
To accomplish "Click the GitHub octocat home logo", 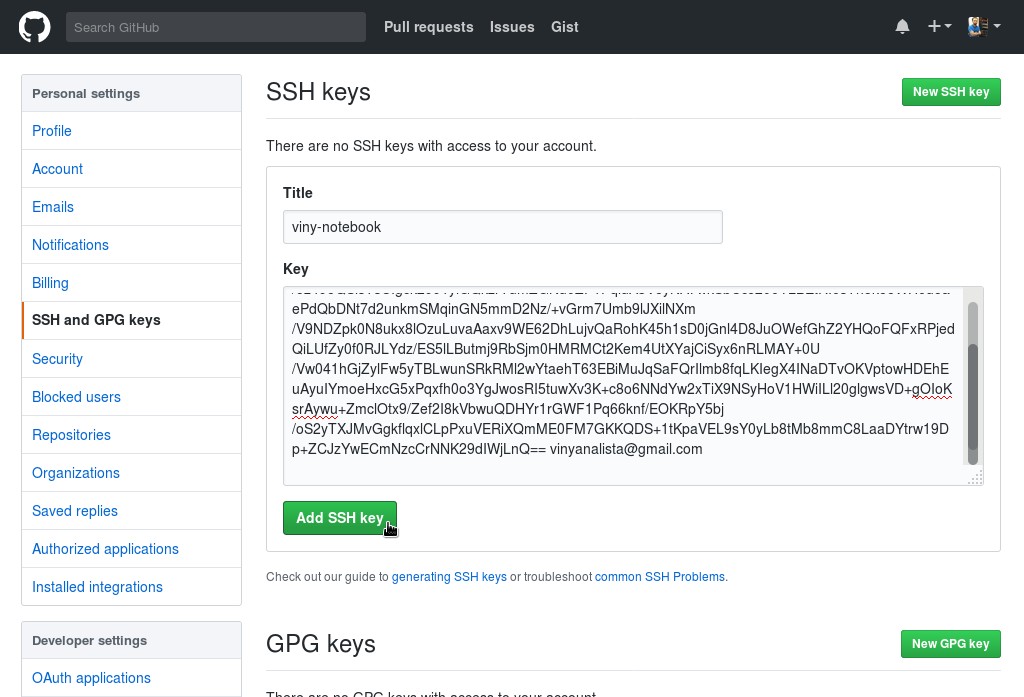I will (x=34, y=27).
